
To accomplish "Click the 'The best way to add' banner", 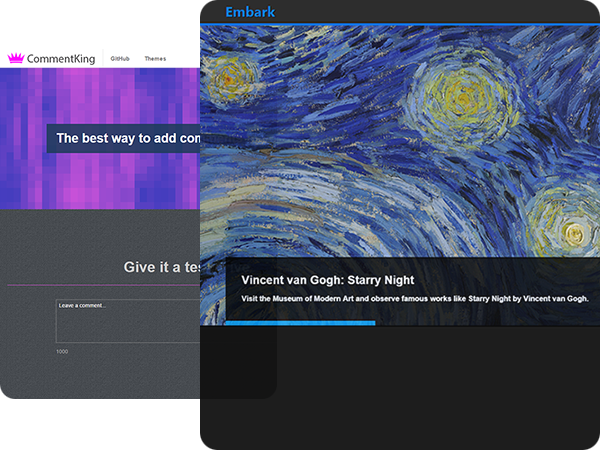I will (x=123, y=139).
